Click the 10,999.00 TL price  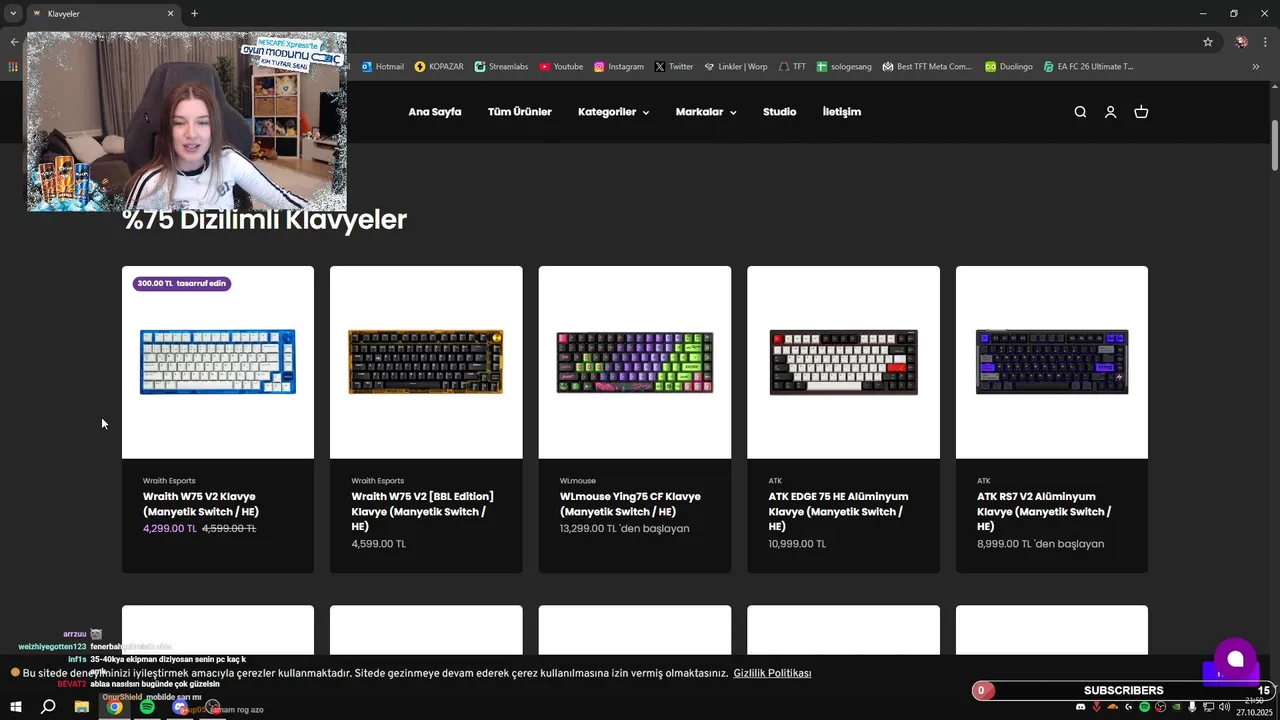[x=797, y=544]
